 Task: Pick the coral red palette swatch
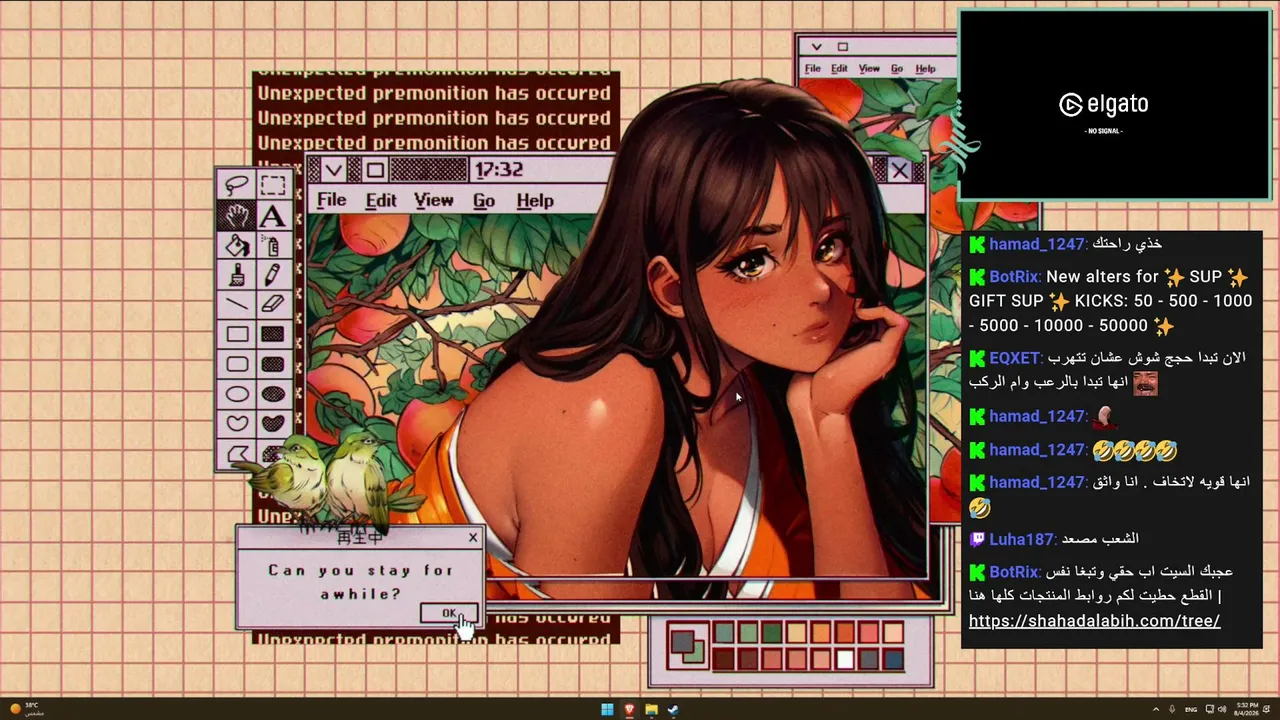pos(869,632)
